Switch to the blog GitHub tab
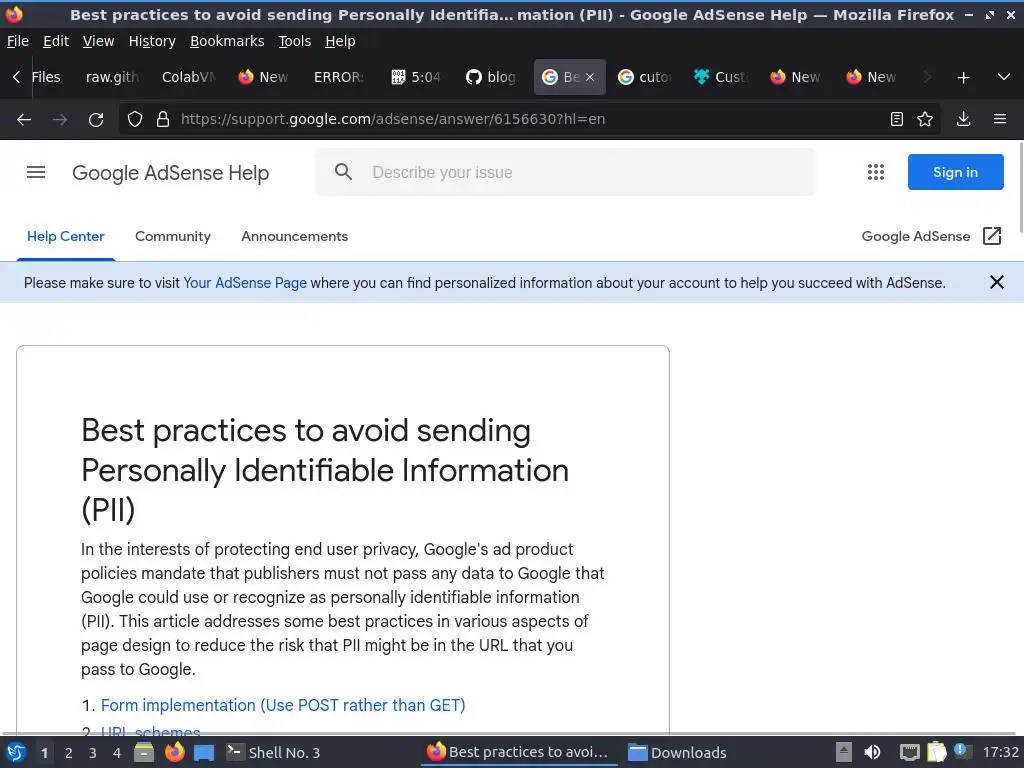The width and height of the screenshot is (1024, 768). pos(492,77)
